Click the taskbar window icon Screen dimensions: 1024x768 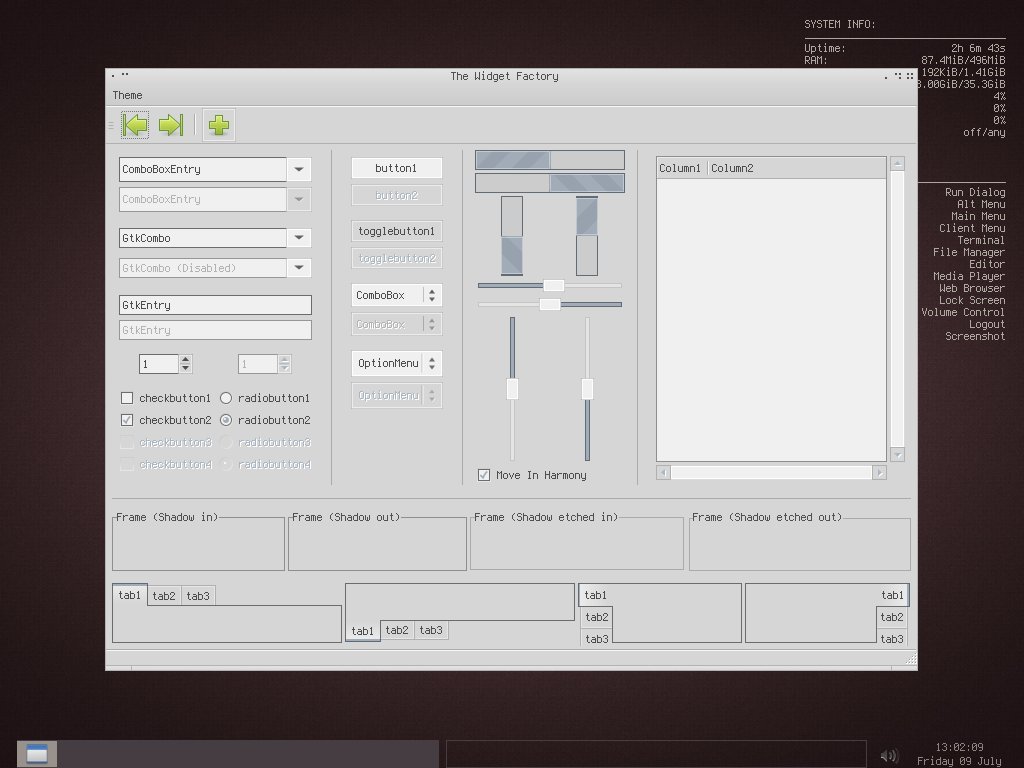37,754
